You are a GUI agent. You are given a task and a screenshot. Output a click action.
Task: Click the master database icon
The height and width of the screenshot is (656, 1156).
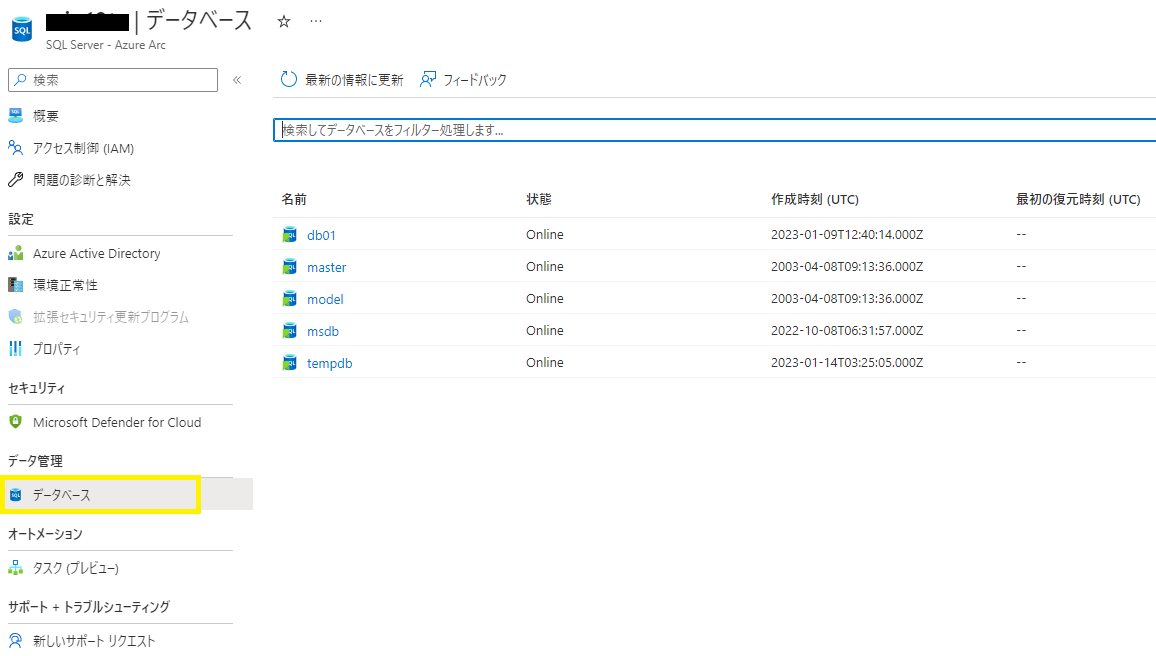pyautogui.click(x=290, y=267)
